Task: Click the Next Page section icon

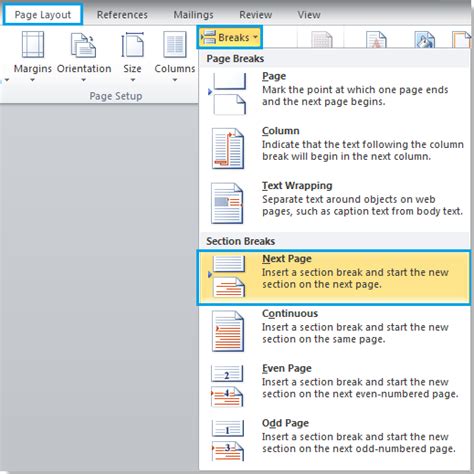Action: pos(228,276)
